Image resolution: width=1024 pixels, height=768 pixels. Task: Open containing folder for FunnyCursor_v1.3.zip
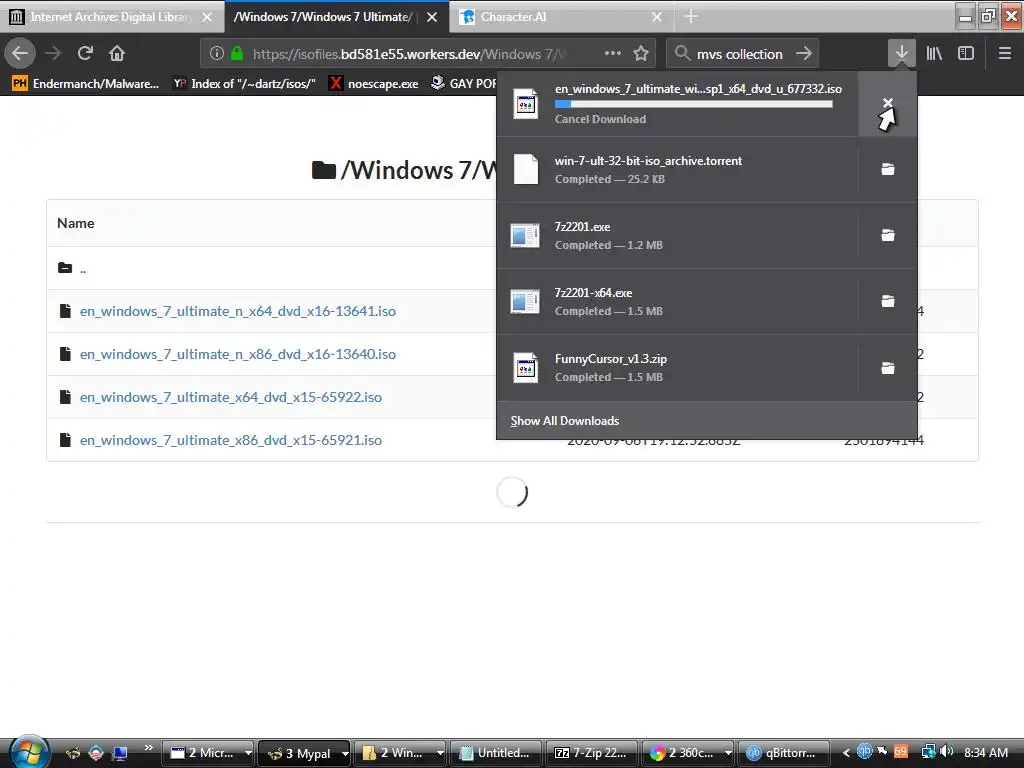click(x=887, y=368)
